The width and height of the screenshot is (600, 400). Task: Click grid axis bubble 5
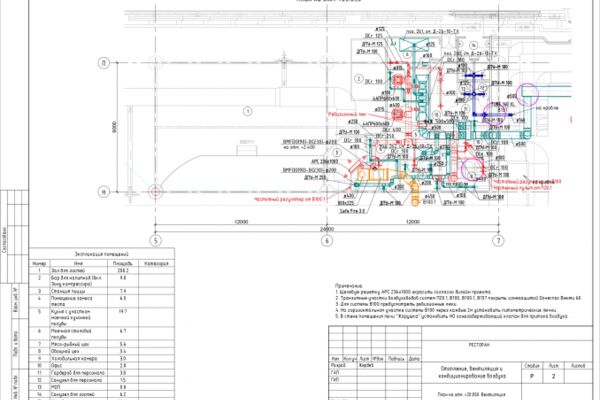(155, 241)
